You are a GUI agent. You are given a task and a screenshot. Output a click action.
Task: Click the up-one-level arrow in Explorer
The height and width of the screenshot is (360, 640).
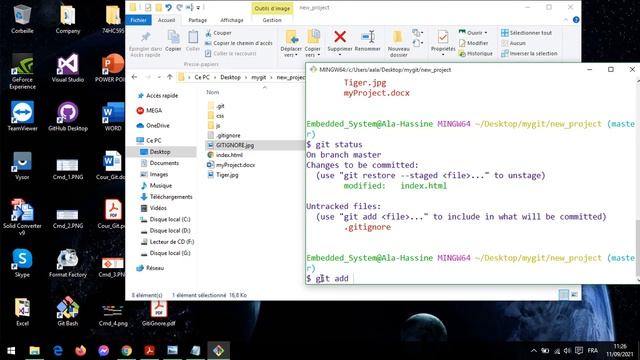(170, 77)
